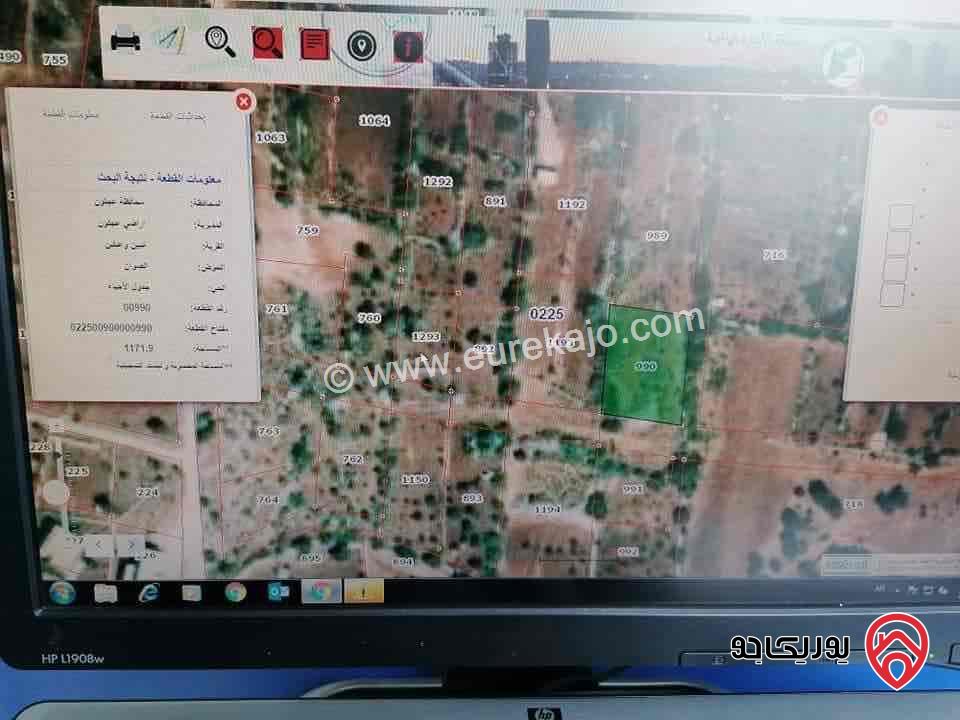This screenshot has width=960, height=720.
Task: Tick the second checkbox in right panel
Action: pyautogui.click(x=898, y=243)
